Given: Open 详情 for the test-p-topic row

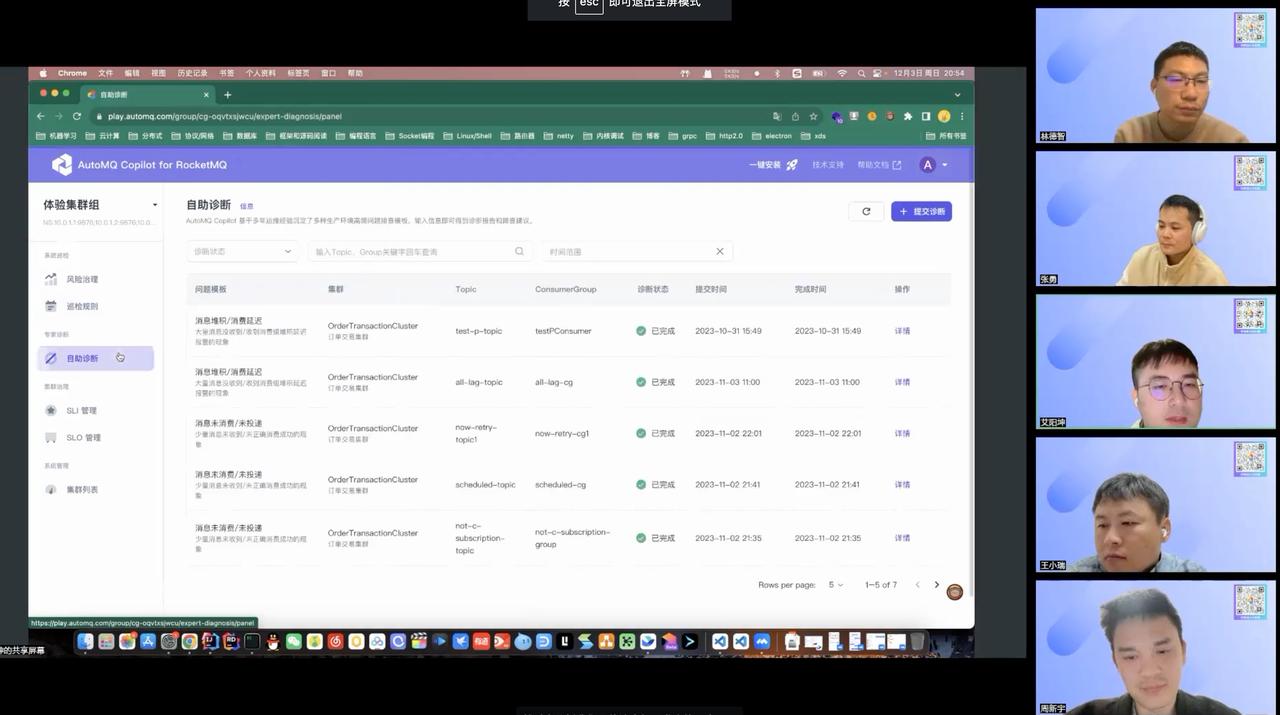Looking at the screenshot, I should point(902,331).
